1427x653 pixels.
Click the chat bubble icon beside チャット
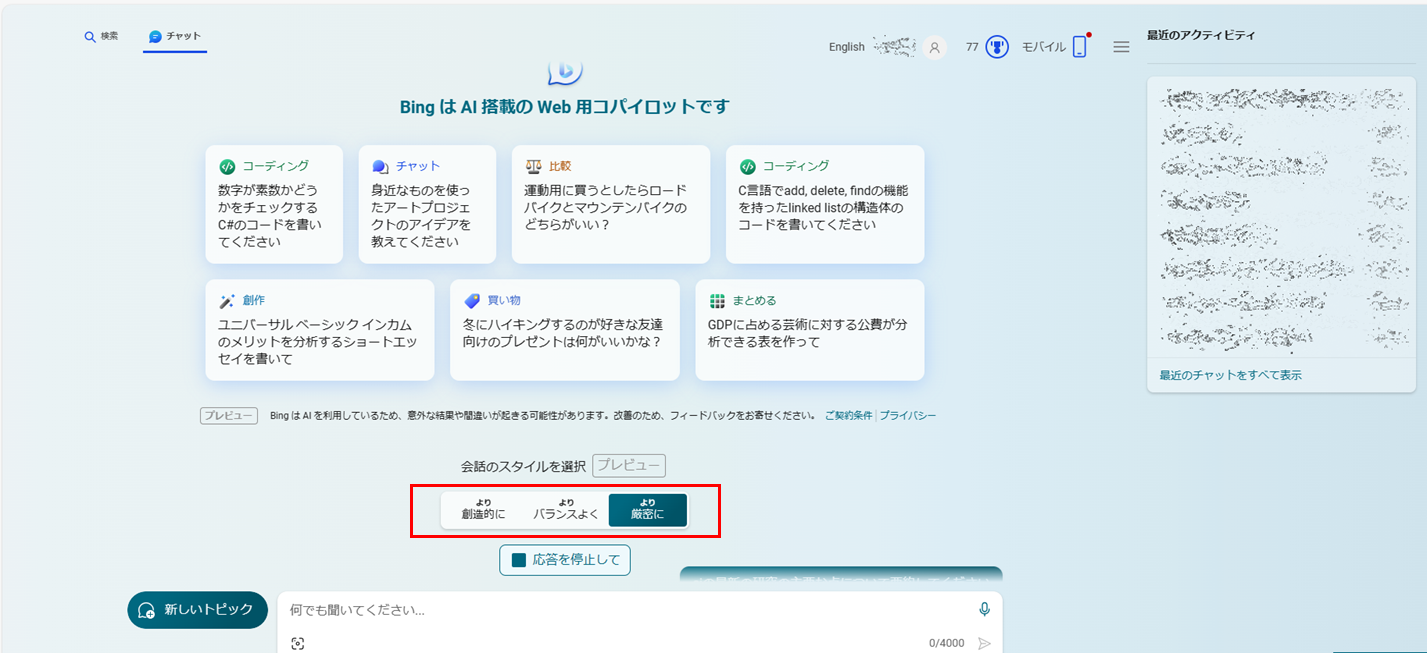coord(155,36)
